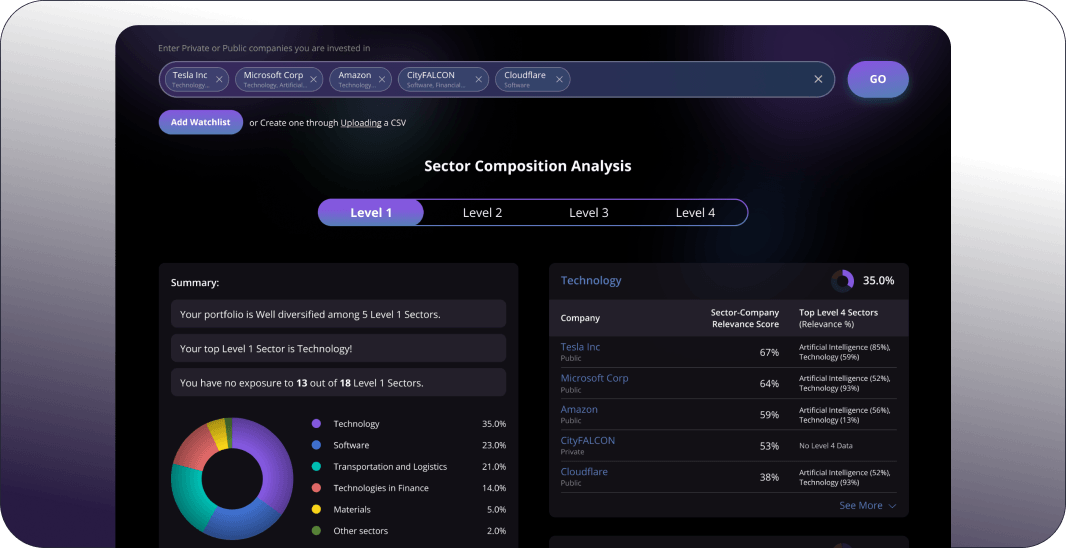Click the purple Technology legend dot
Image resolution: width=1066 pixels, height=548 pixels.
coord(316,424)
